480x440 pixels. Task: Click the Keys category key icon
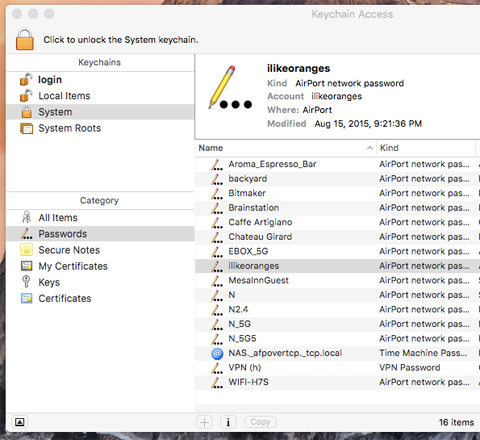[x=26, y=282]
